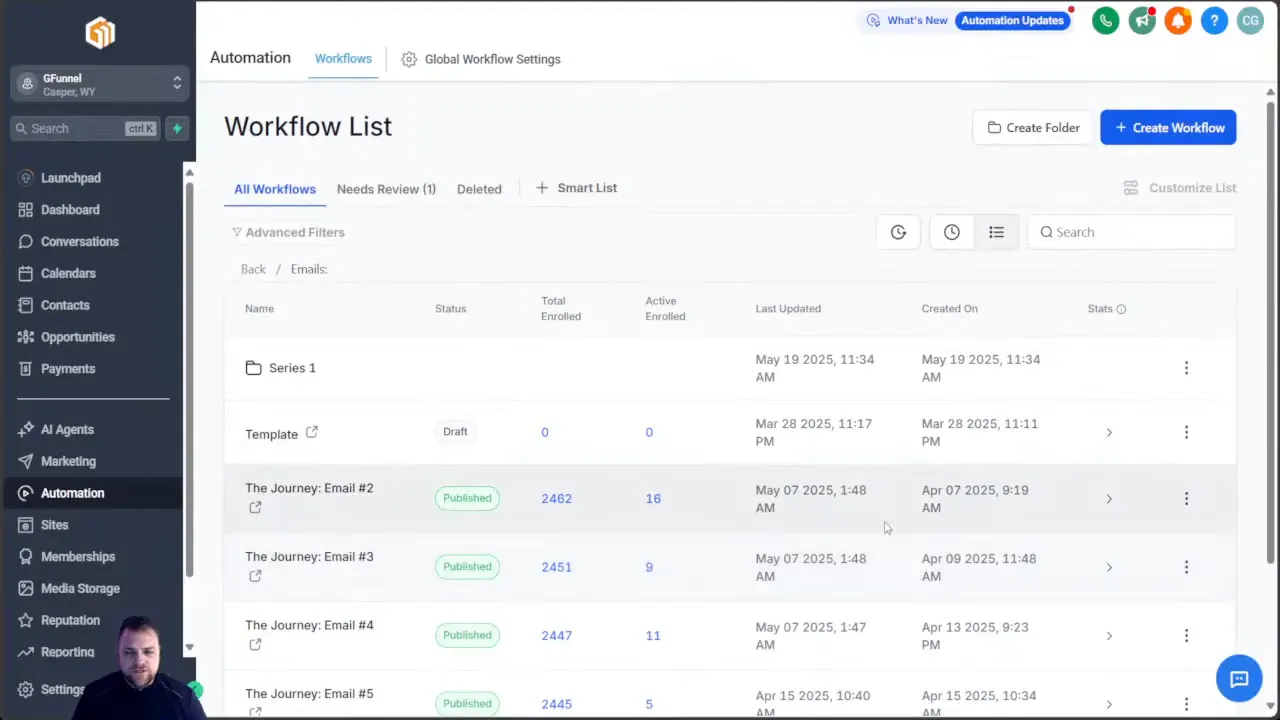This screenshot has height=720, width=1280.
Task: Click the phone dialer icon in header
Action: 1106,20
